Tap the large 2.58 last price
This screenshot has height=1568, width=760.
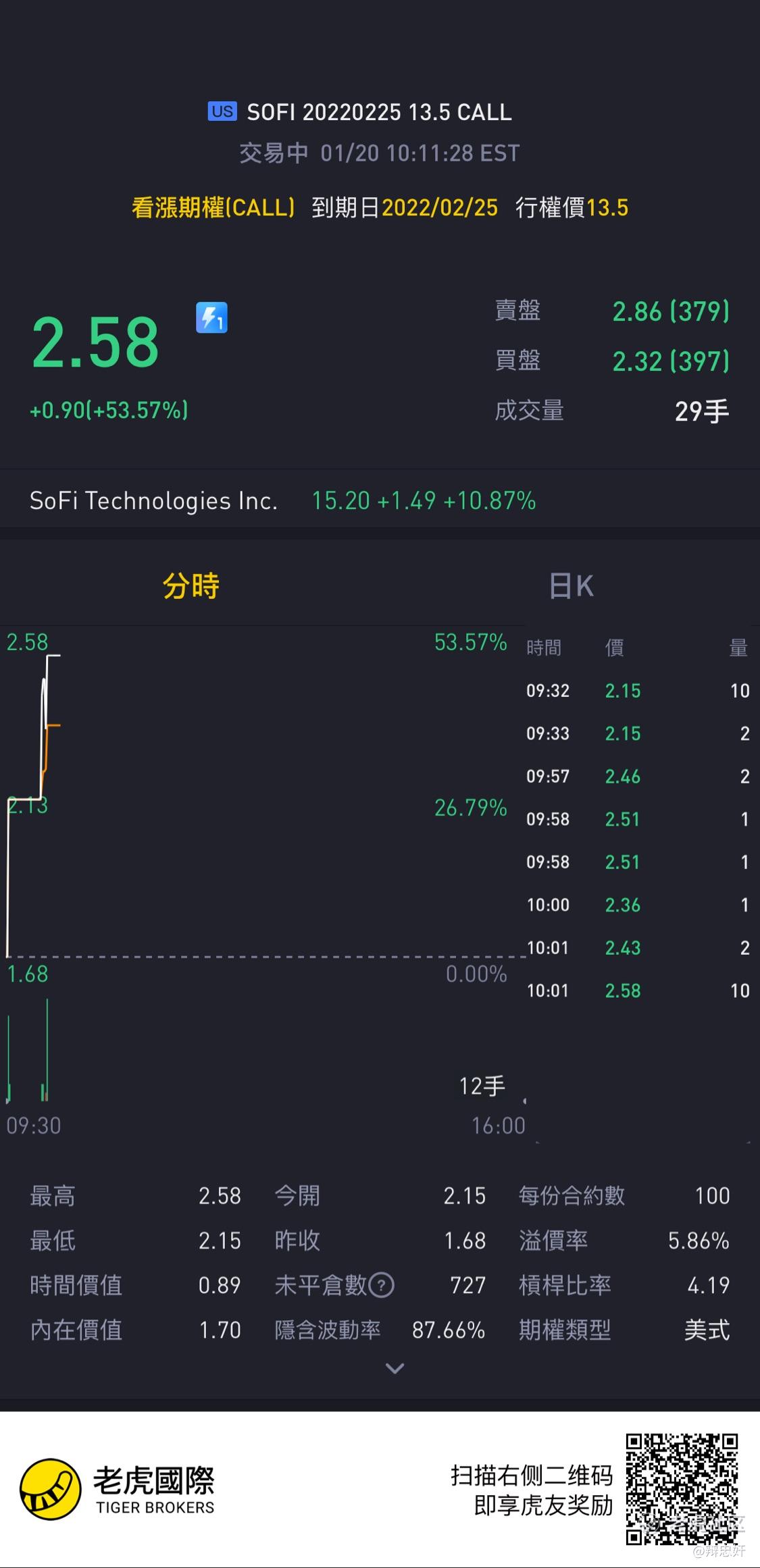click(x=95, y=343)
